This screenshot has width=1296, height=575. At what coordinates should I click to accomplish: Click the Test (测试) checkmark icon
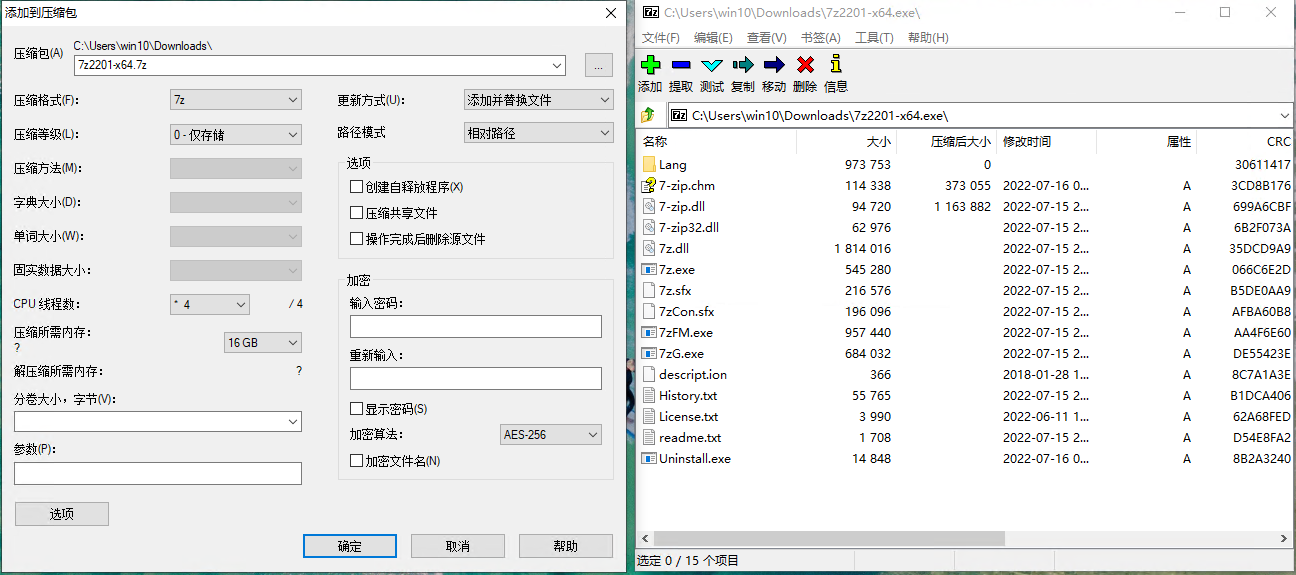tap(712, 65)
